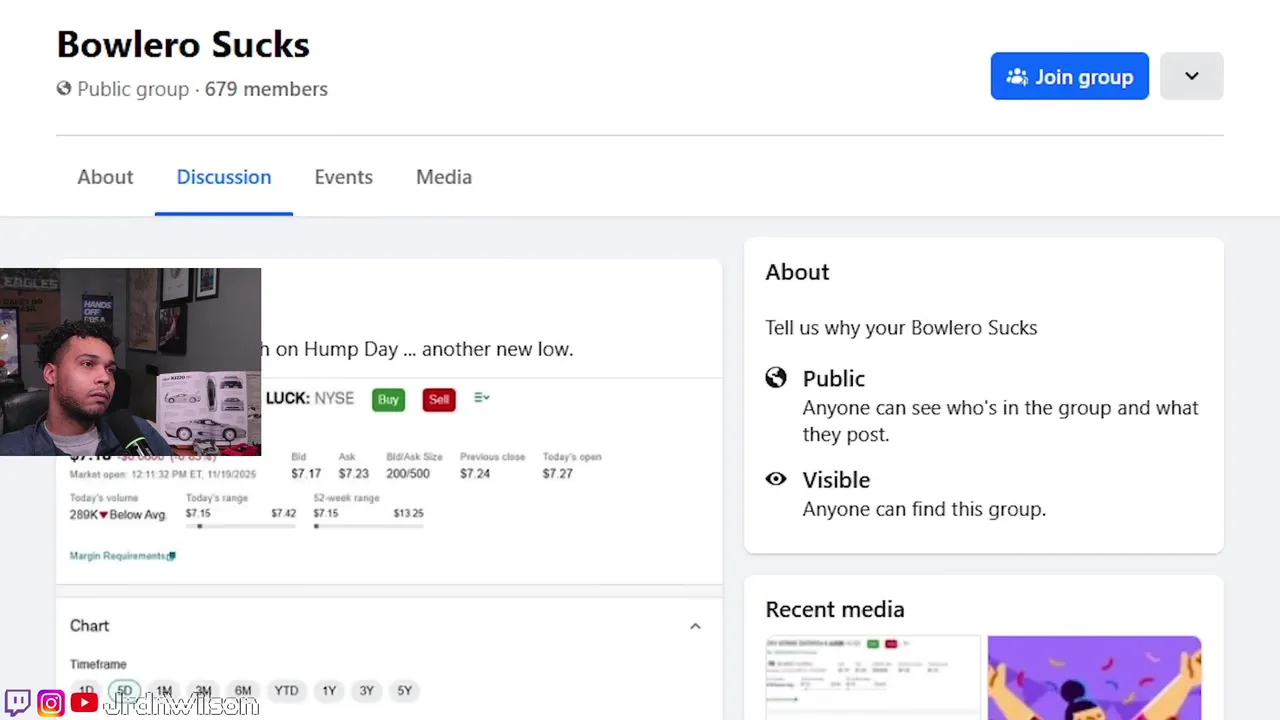The width and height of the screenshot is (1280, 720).
Task: Click the webcam overlay video
Action: (130, 362)
